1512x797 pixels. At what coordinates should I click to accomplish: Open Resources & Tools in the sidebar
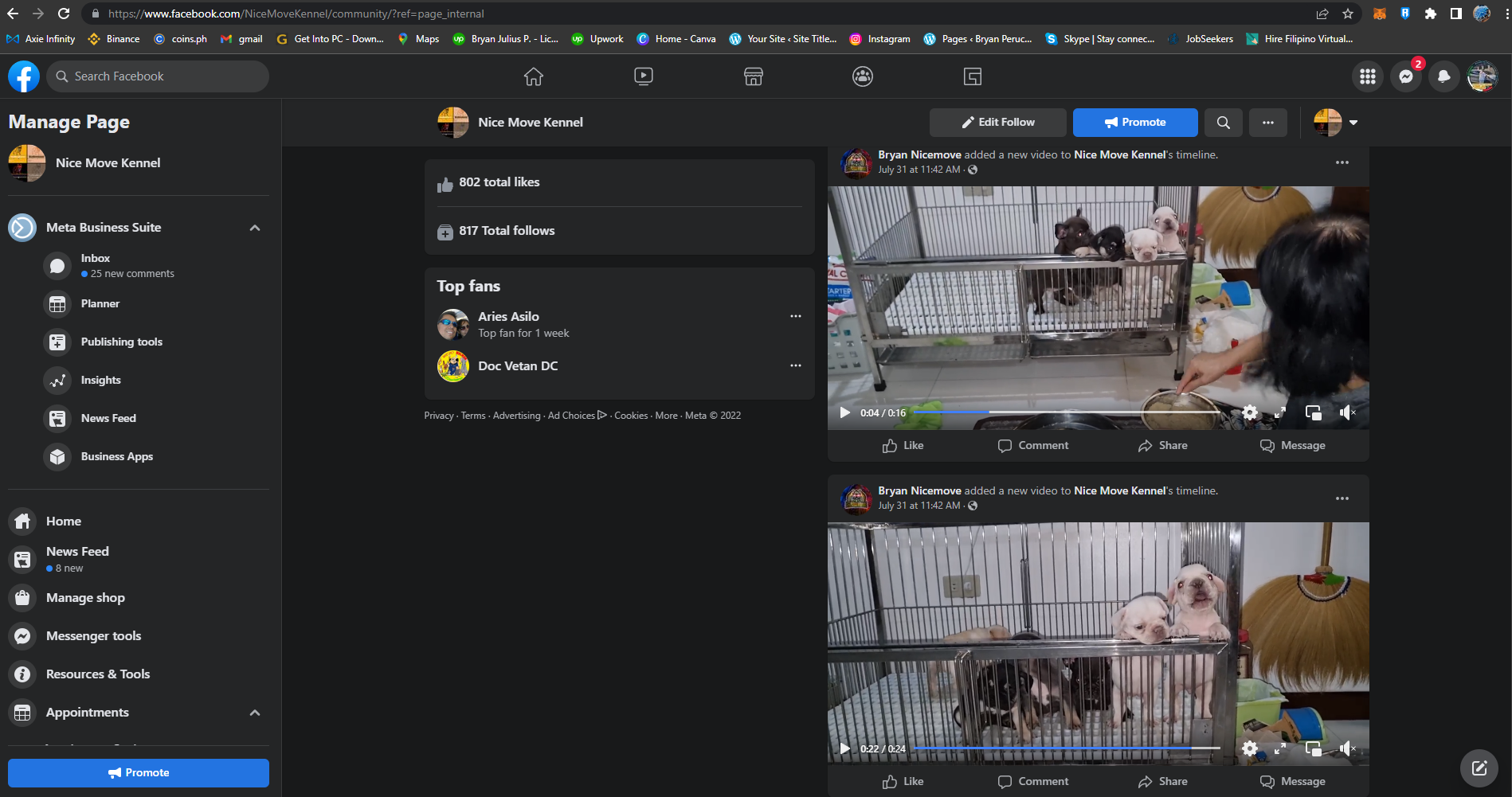[x=139, y=674]
